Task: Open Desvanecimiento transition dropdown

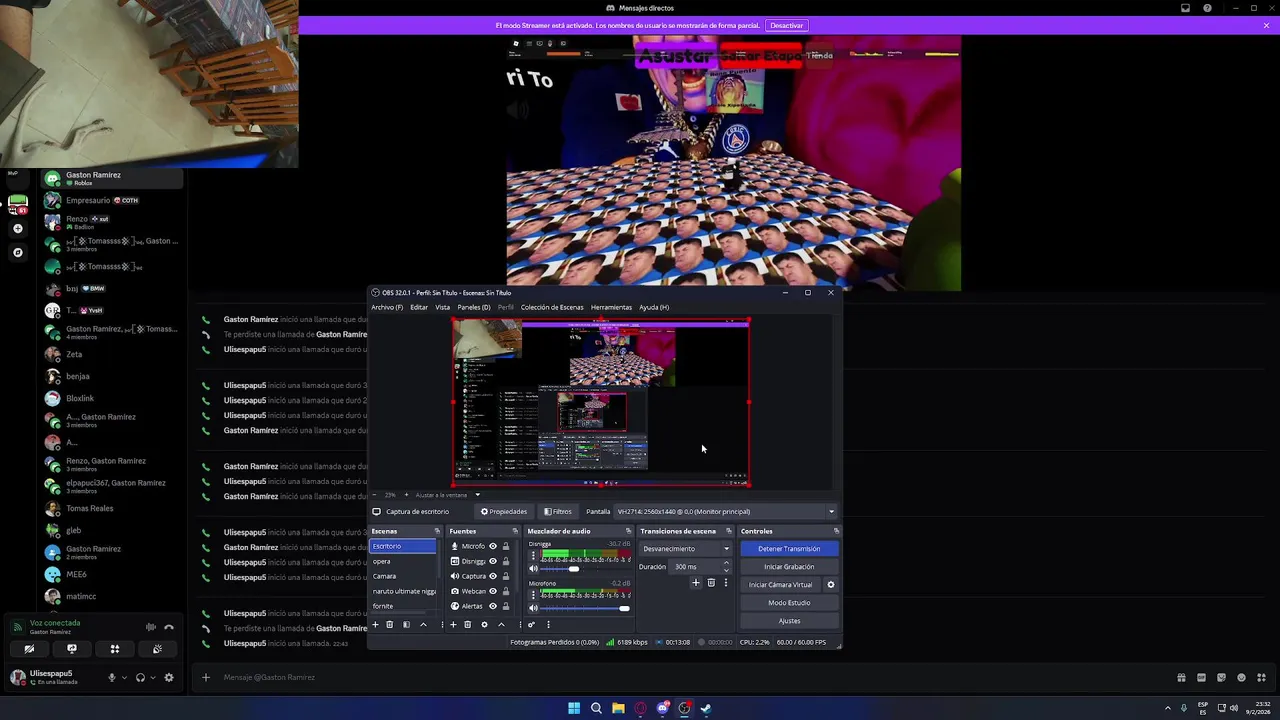Action: tap(686, 549)
